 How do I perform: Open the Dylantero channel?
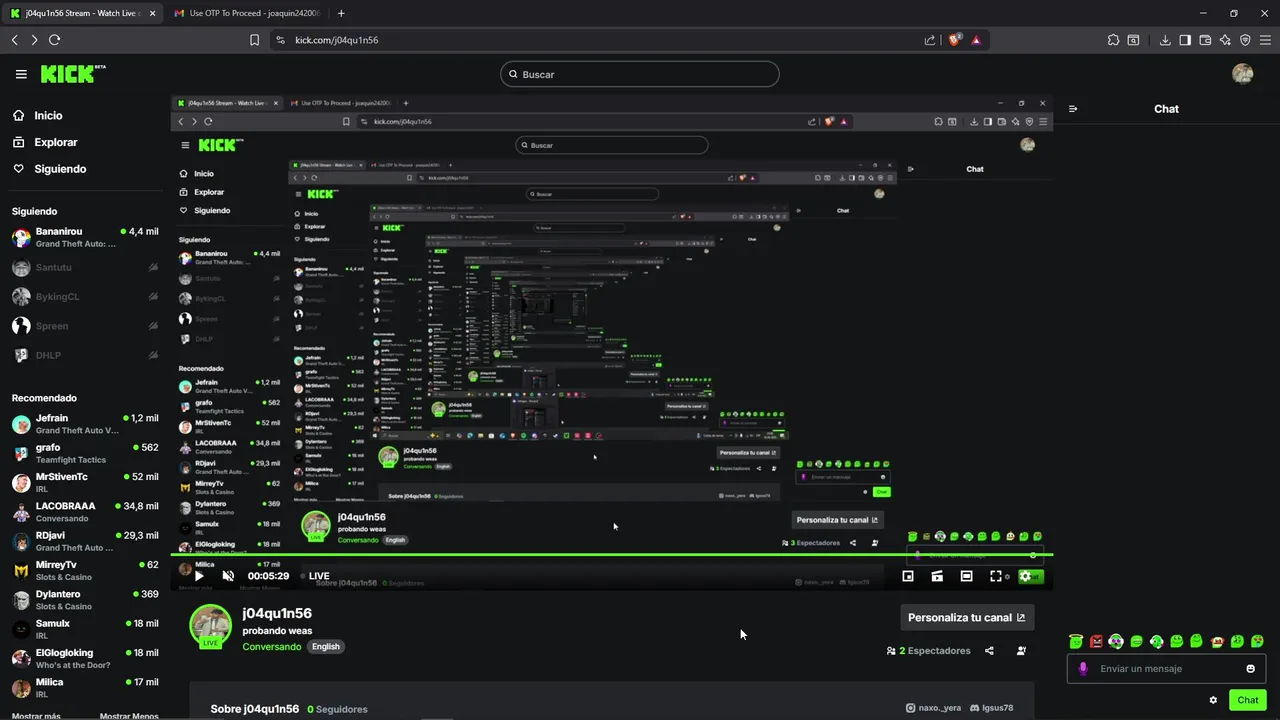click(85, 600)
